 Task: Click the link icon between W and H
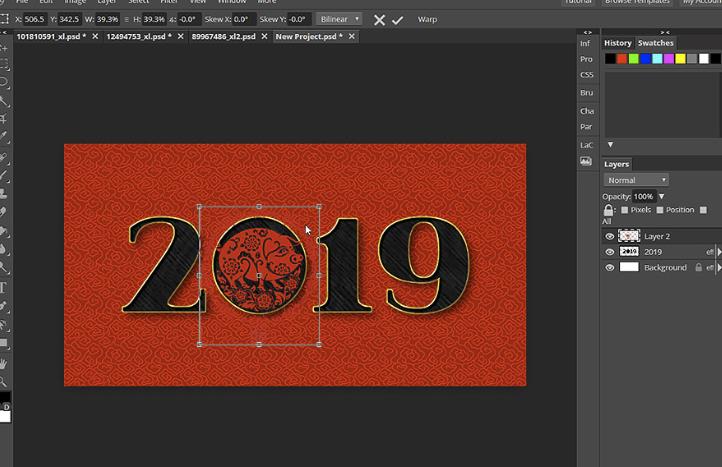click(127, 20)
